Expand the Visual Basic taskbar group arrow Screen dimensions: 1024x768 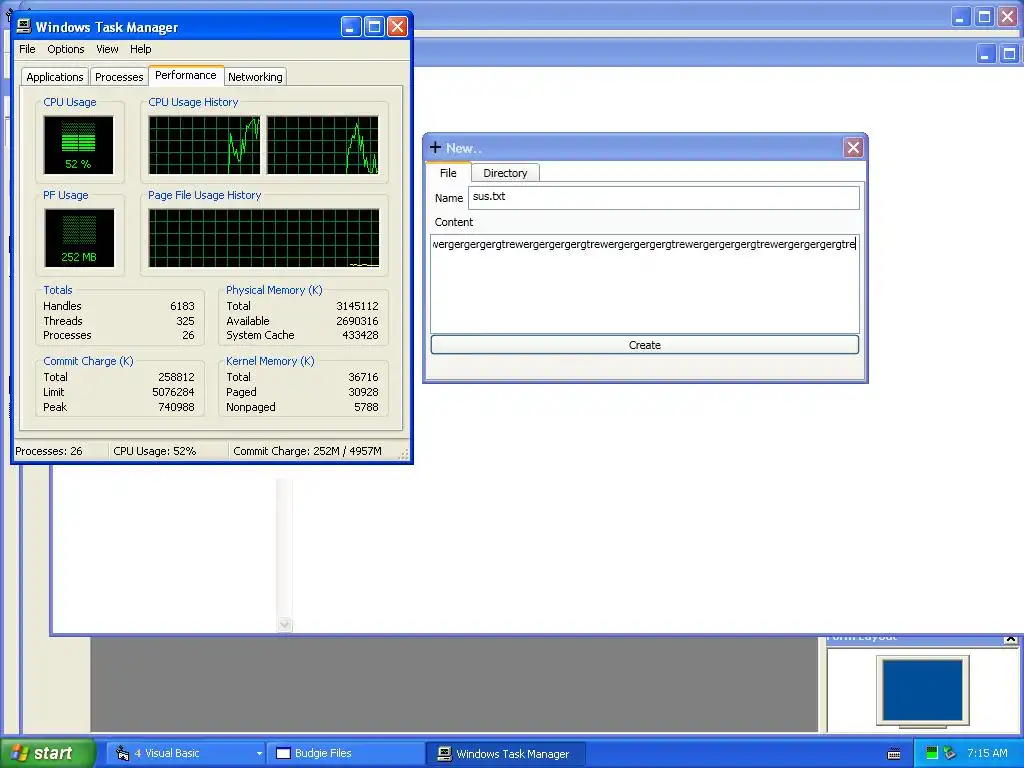259,754
